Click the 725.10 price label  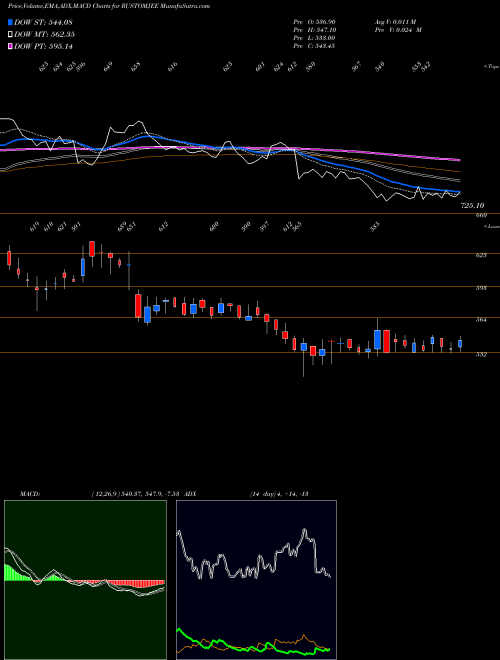pos(473,205)
